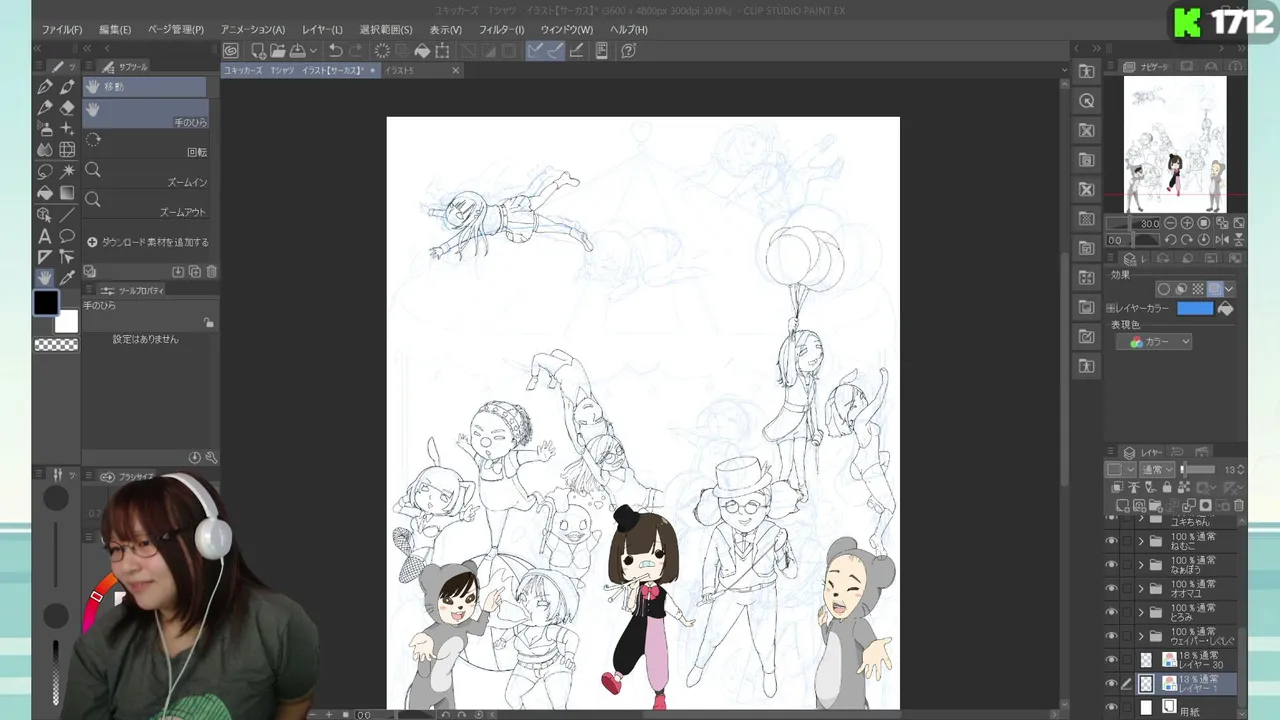
Task: Click the Scale/Rotate transform icon
Action: click(x=442, y=50)
